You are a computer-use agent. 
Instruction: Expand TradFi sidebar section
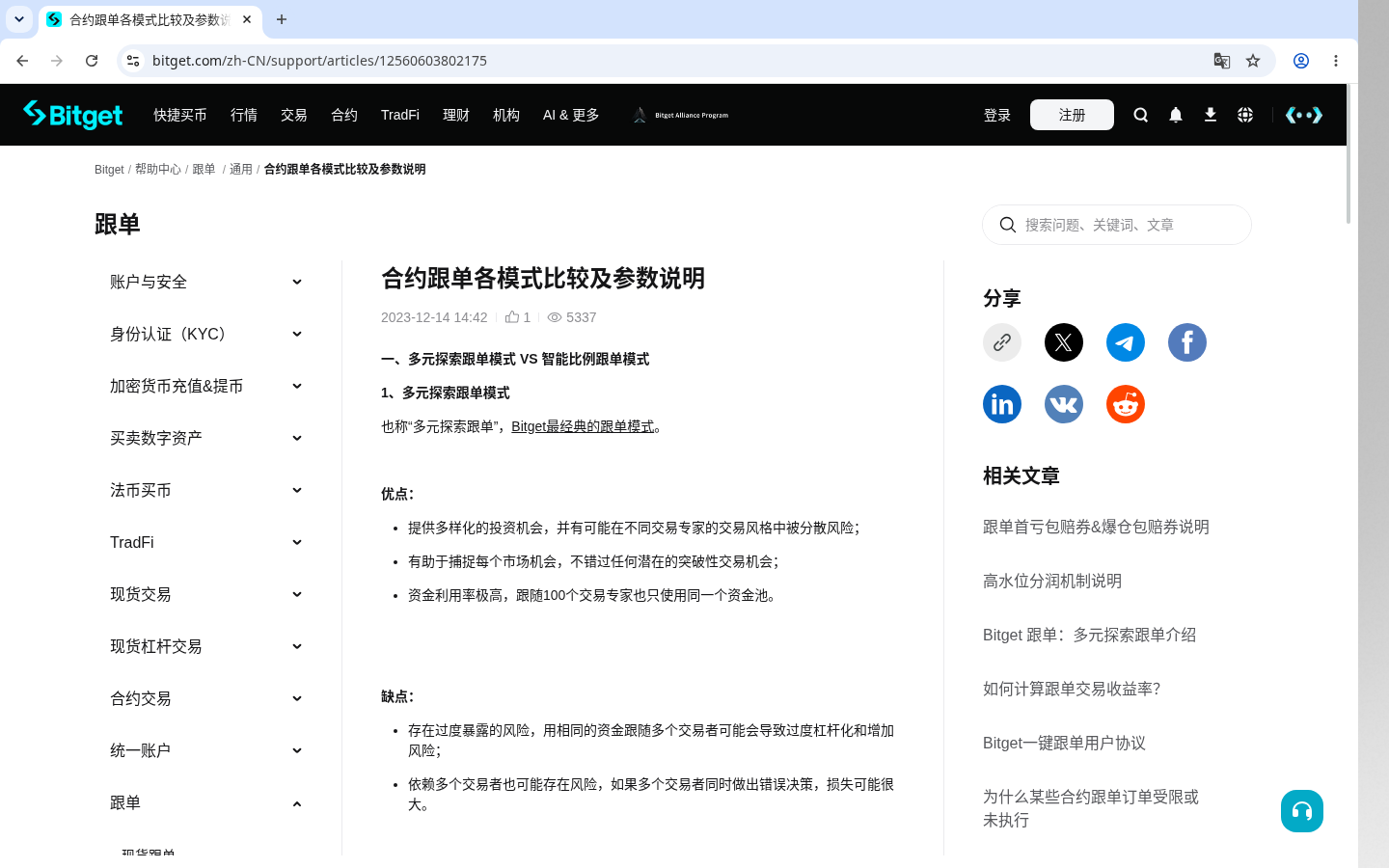pos(206,542)
